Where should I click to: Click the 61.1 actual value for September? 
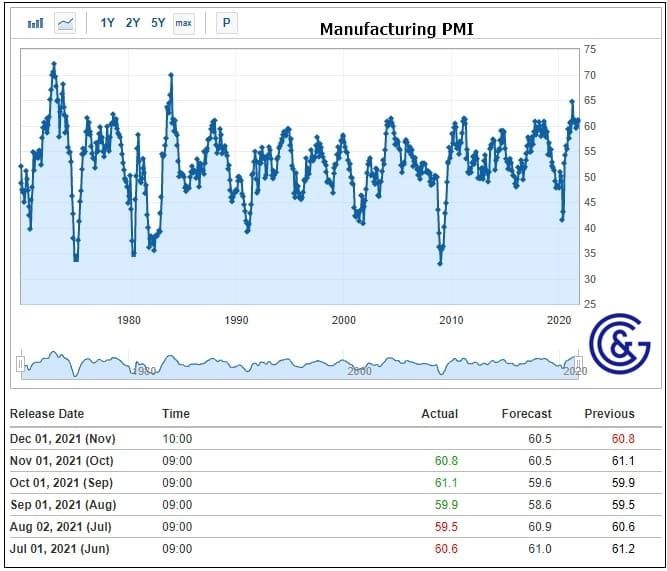click(446, 483)
